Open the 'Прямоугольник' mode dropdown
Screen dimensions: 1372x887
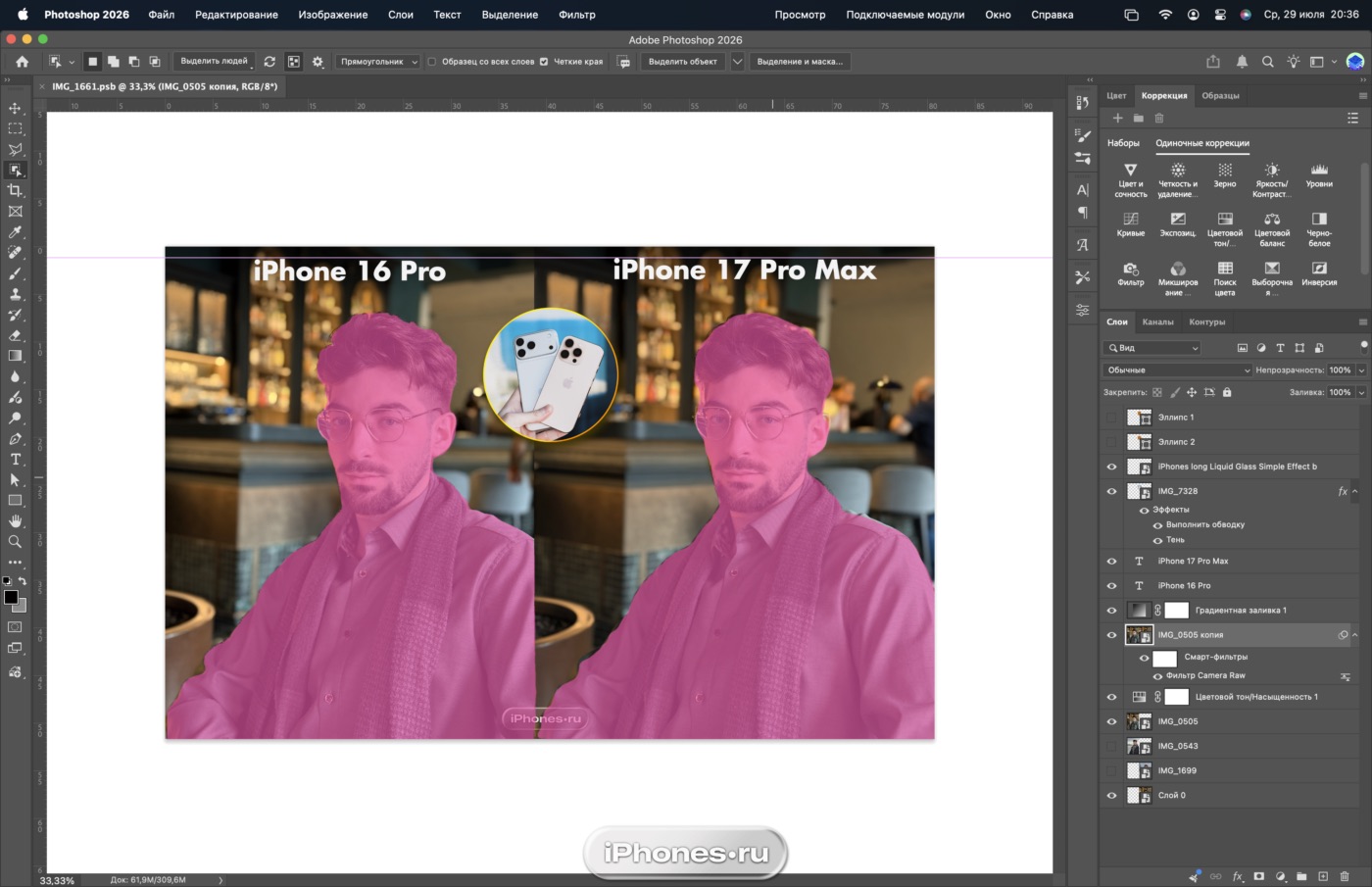(x=378, y=62)
